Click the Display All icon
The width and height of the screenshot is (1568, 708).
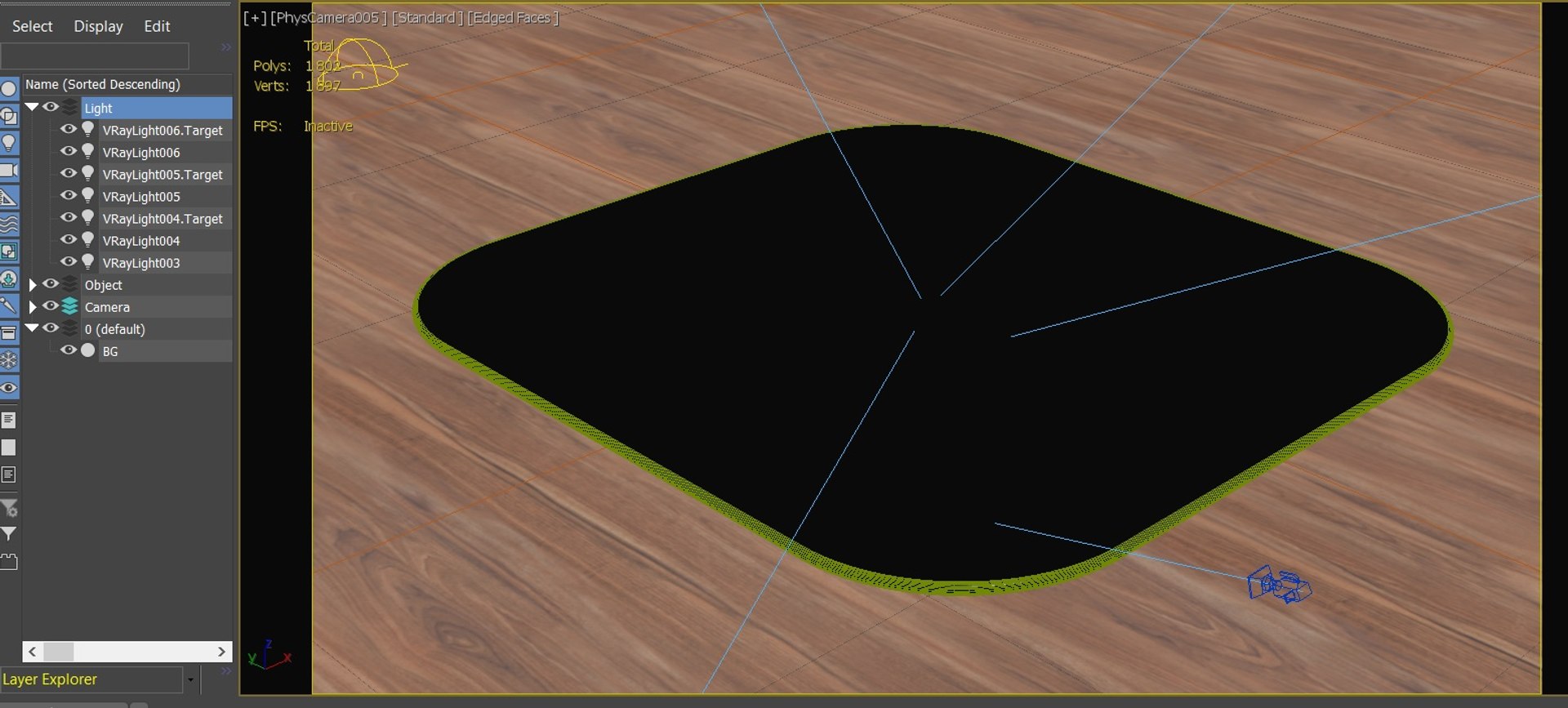click(x=9, y=420)
